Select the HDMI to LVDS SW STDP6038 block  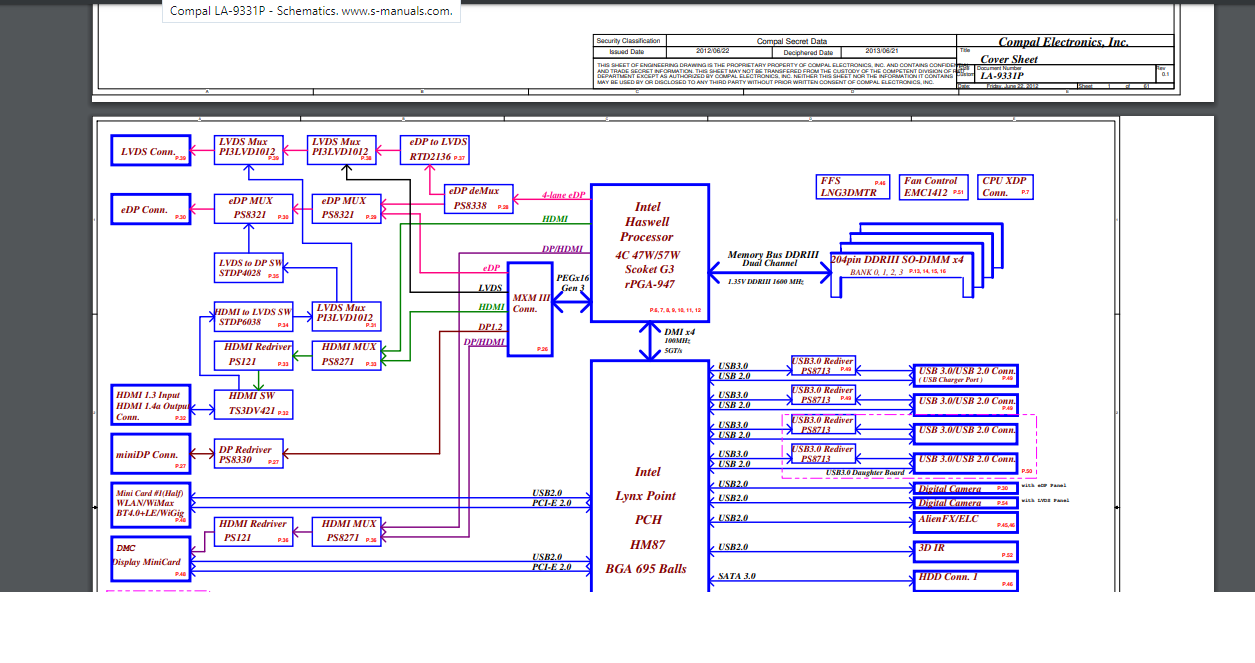254,316
